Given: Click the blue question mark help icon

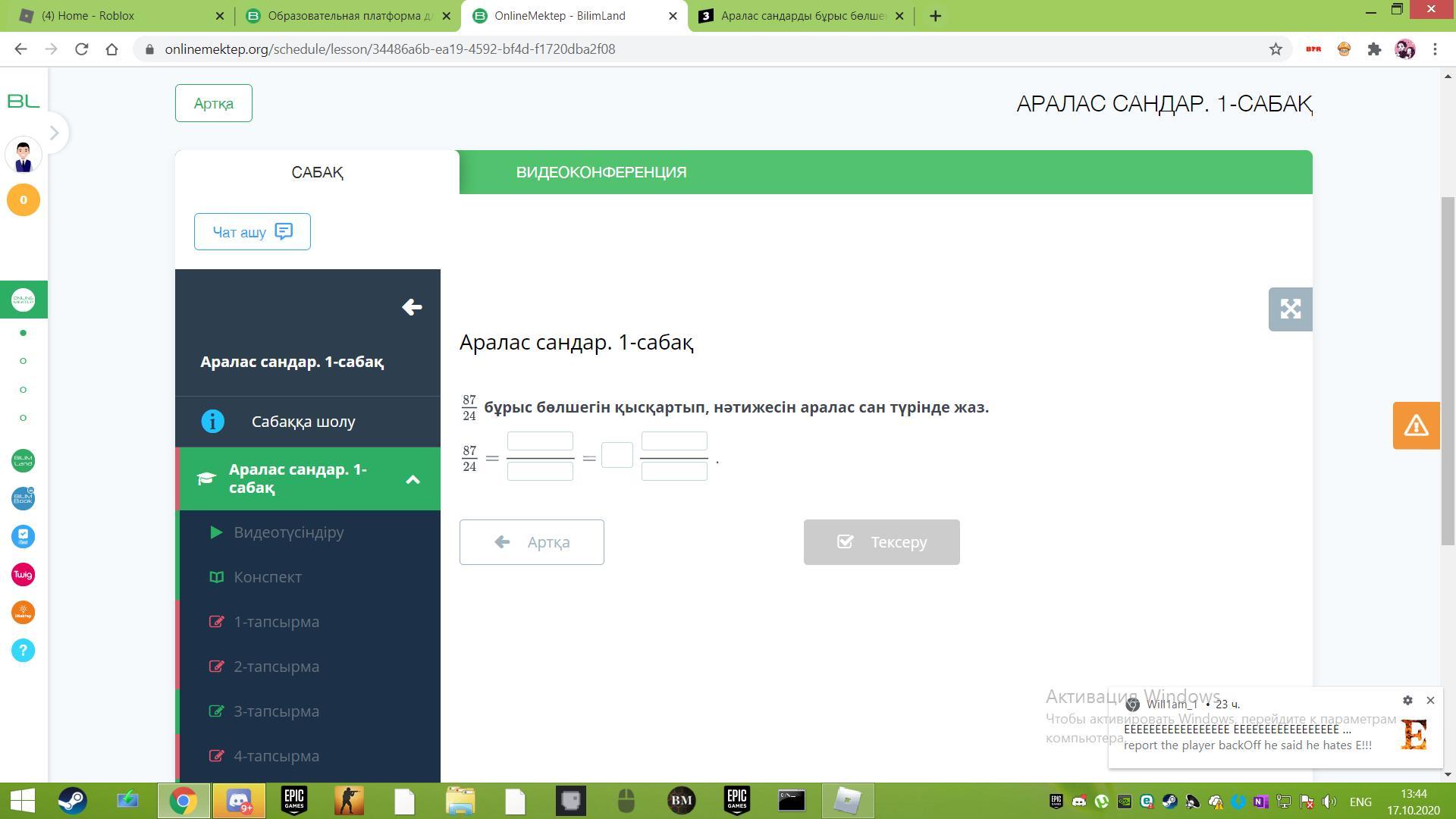Looking at the screenshot, I should click(x=23, y=650).
